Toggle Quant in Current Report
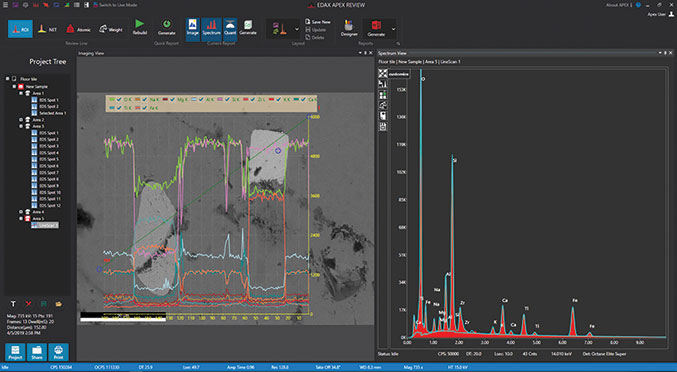This screenshot has width=677, height=372. point(230,29)
